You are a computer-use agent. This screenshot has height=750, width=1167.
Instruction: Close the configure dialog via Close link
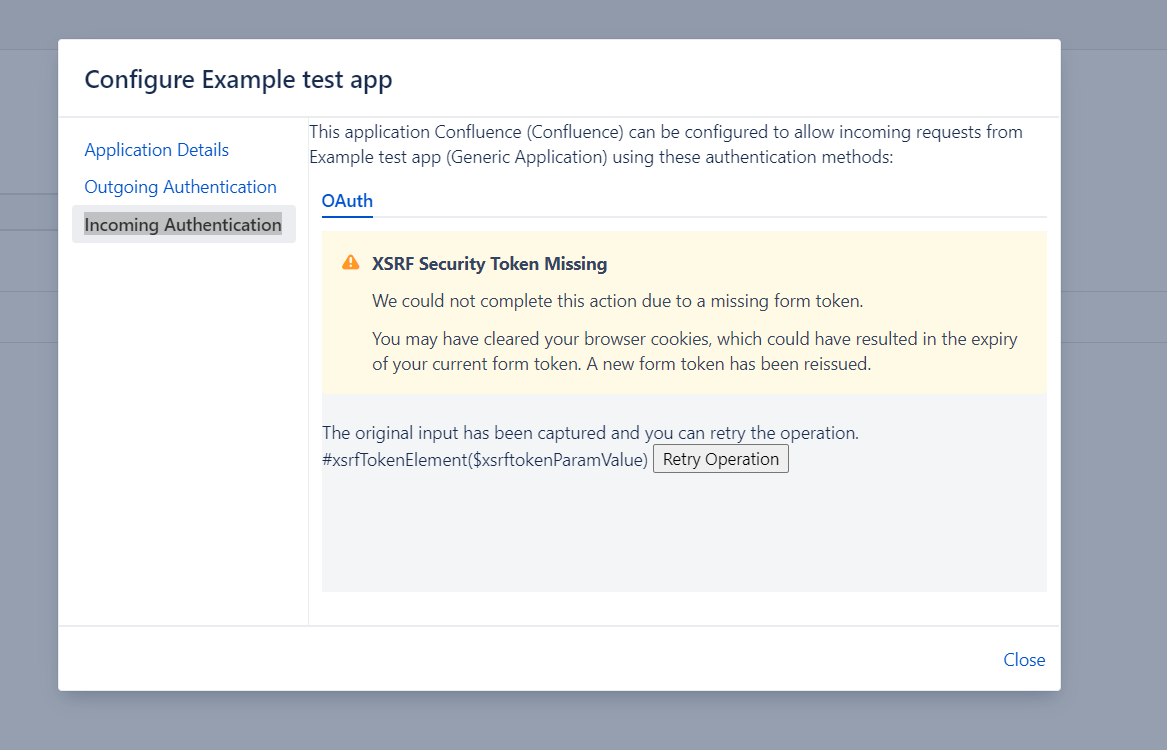[1024, 660]
